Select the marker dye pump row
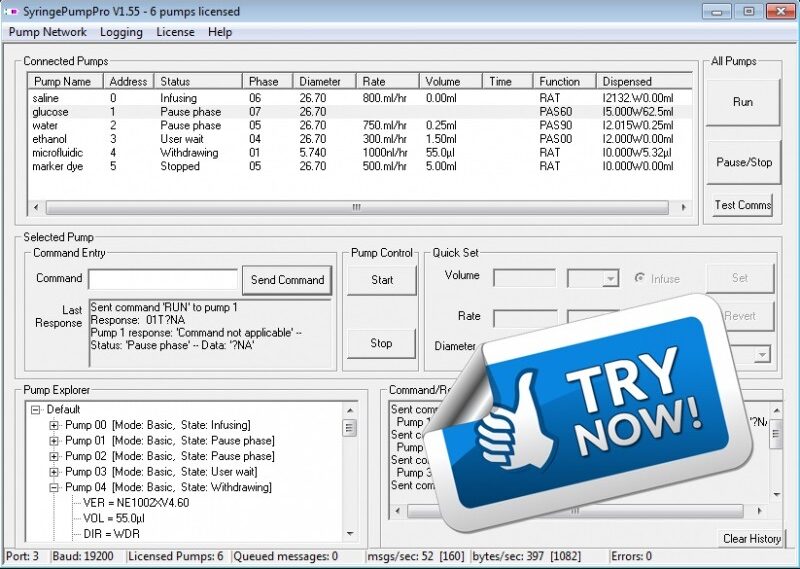The width and height of the screenshot is (800, 569). click(x=359, y=166)
